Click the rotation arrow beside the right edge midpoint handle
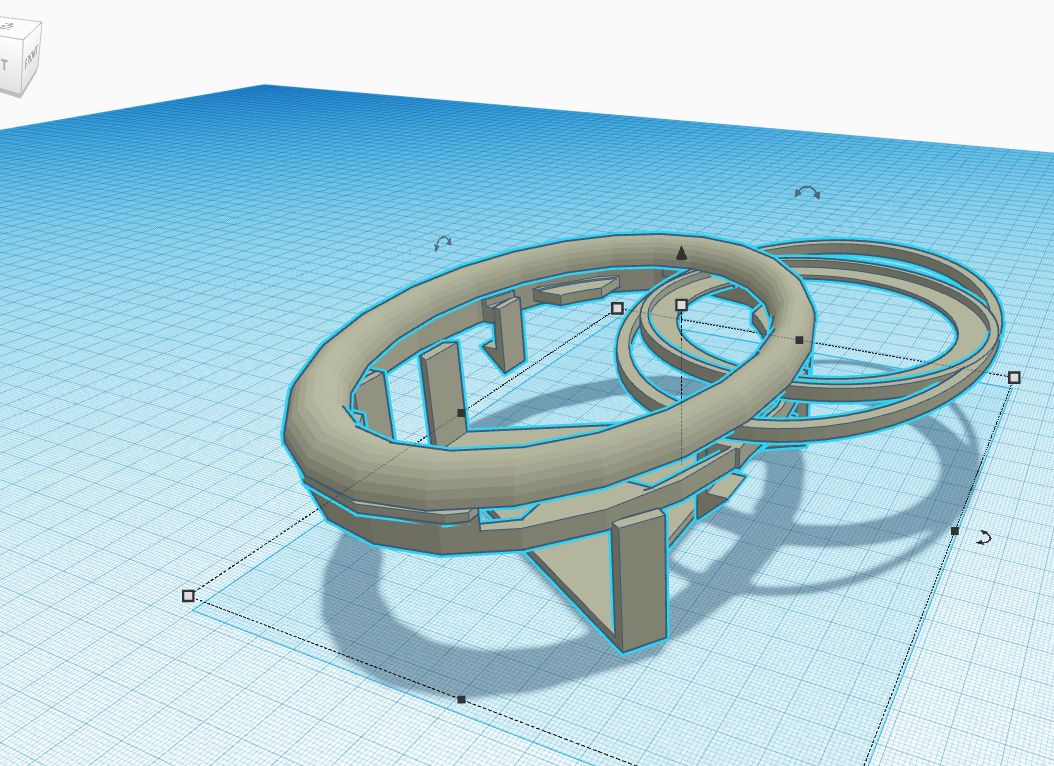Screen dimensions: 1054x766 click(984, 538)
